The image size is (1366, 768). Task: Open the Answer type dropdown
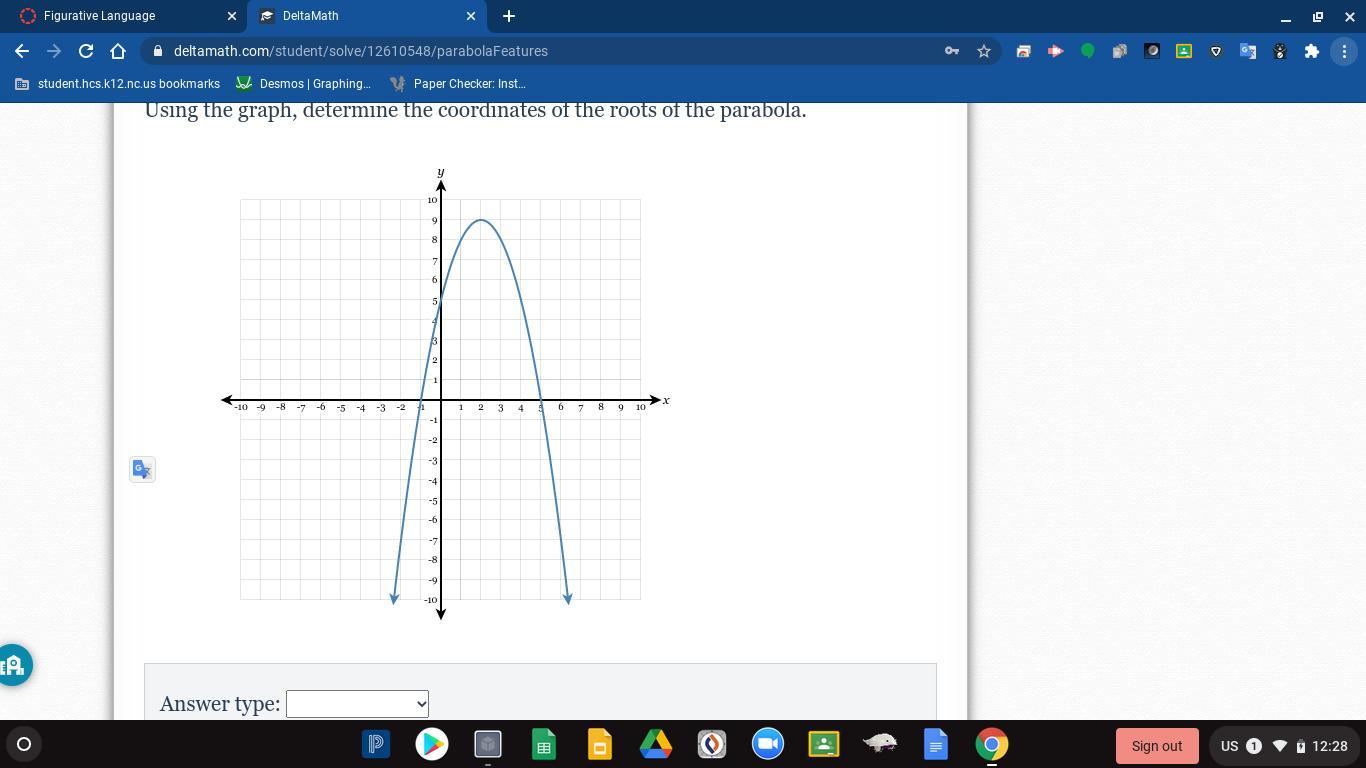[357, 704]
